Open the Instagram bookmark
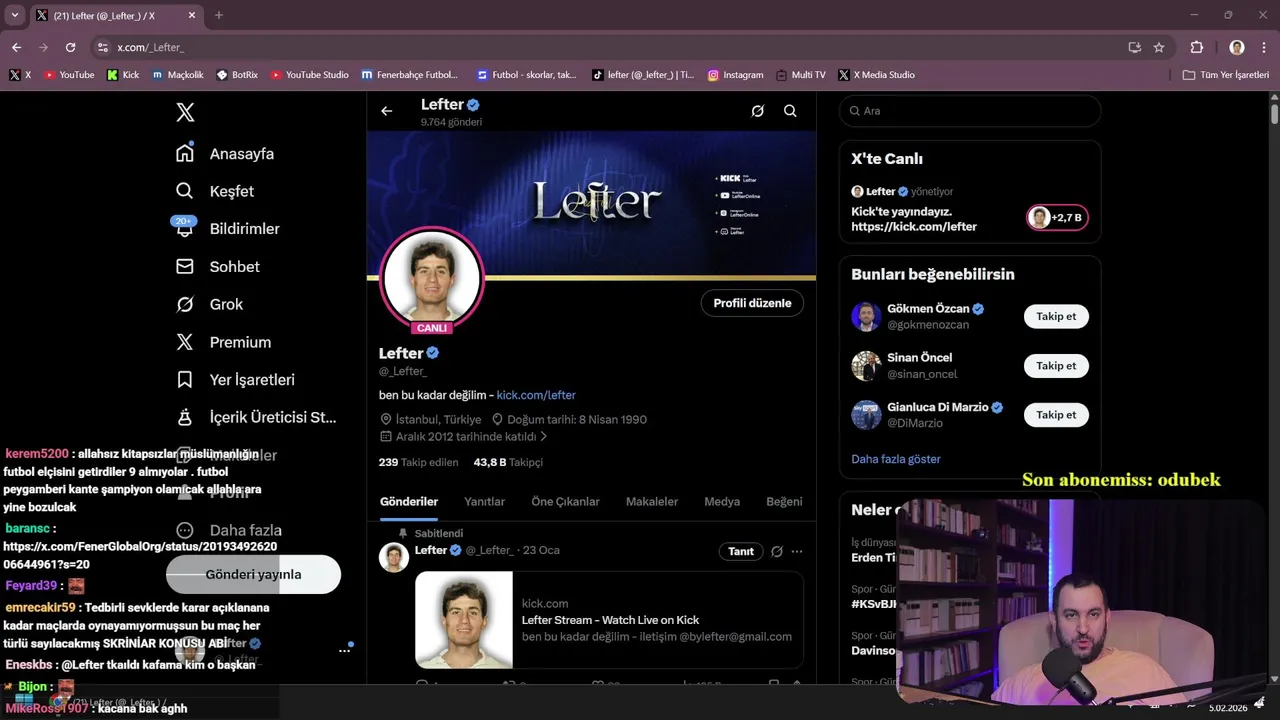Viewport: 1280px width, 720px height. tap(736, 75)
